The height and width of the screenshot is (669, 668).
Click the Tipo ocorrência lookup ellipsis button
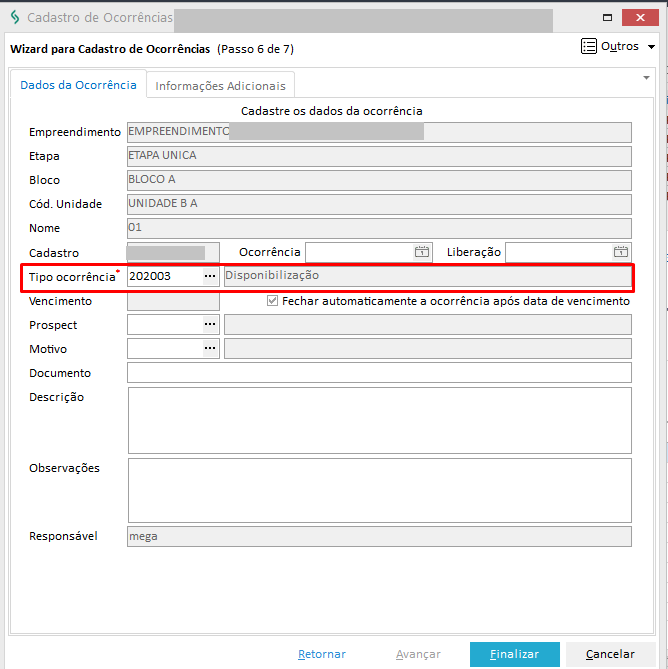[x=210, y=276]
